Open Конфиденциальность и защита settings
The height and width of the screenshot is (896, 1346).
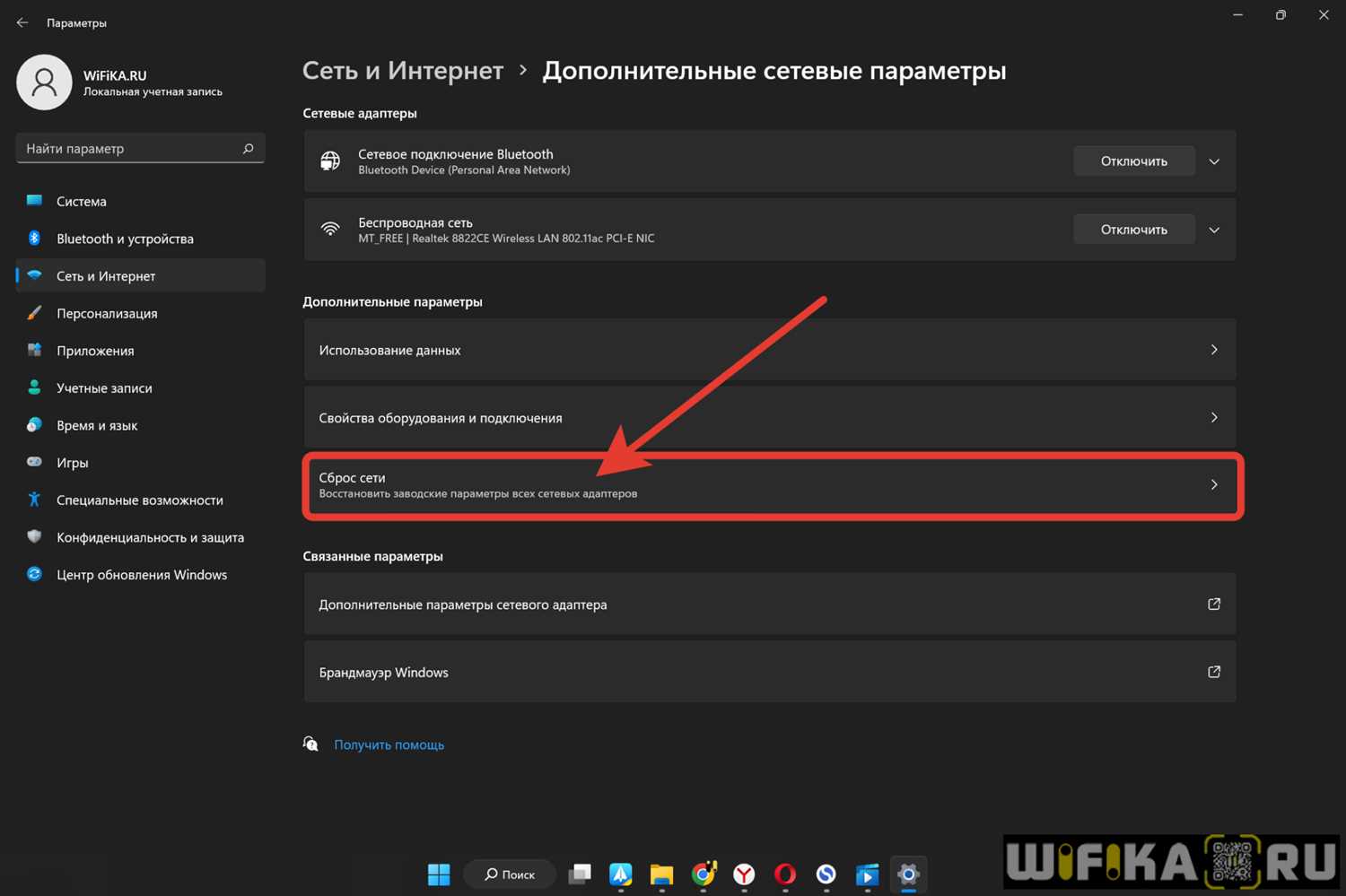141,537
